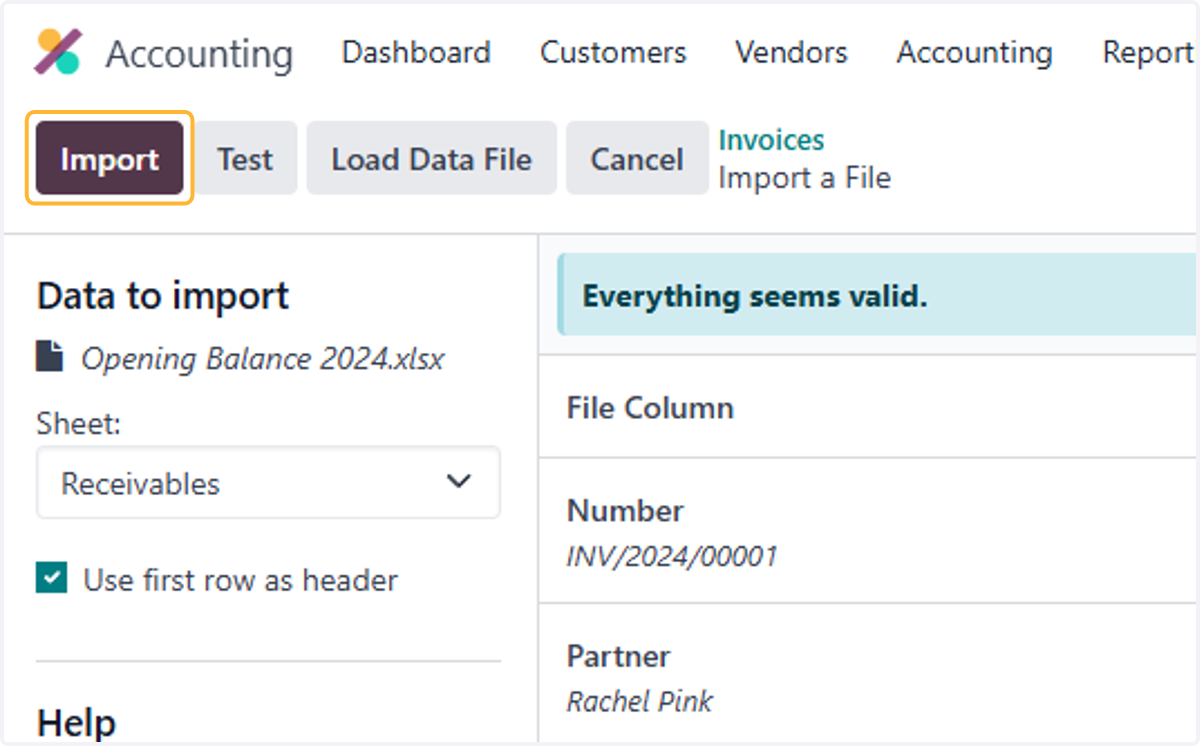Click the File Column header
Image resolution: width=1200 pixels, height=746 pixels.
click(x=650, y=407)
